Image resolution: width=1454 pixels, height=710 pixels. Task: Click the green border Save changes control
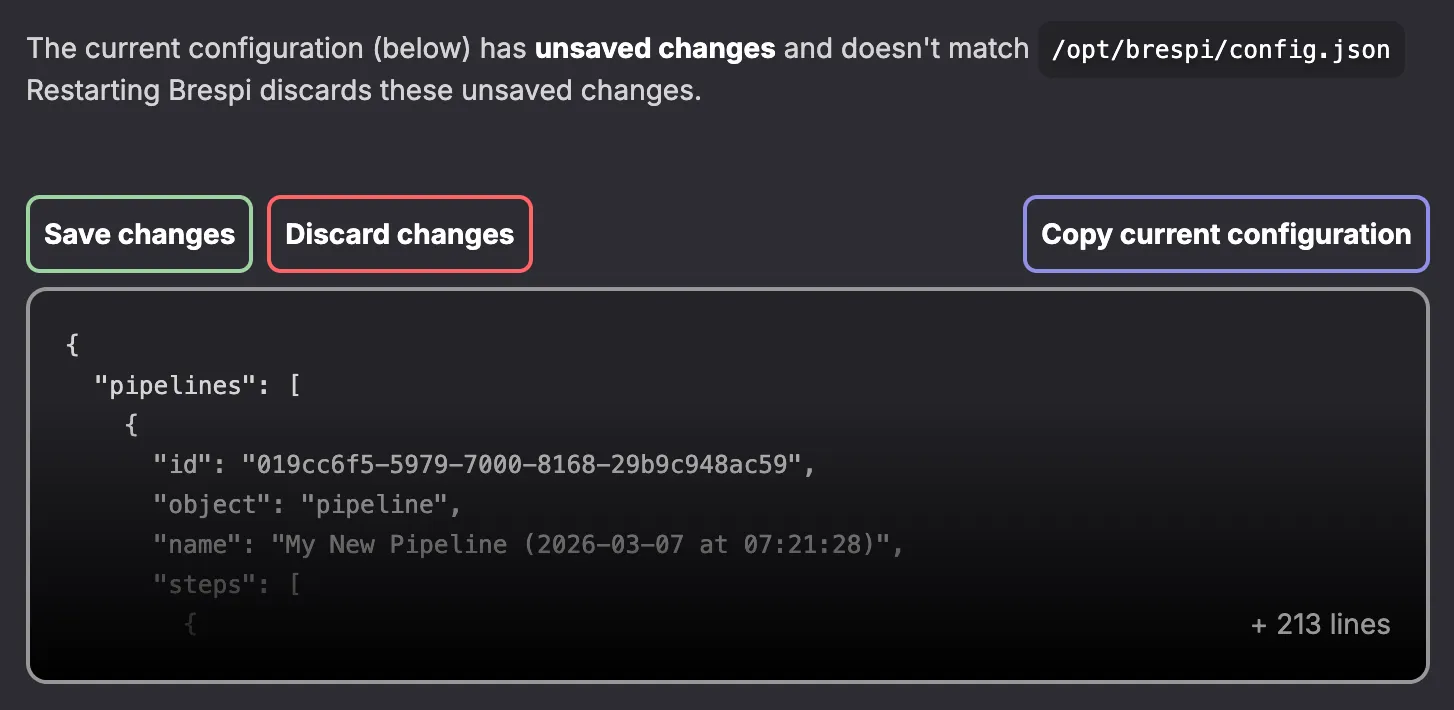click(138, 234)
